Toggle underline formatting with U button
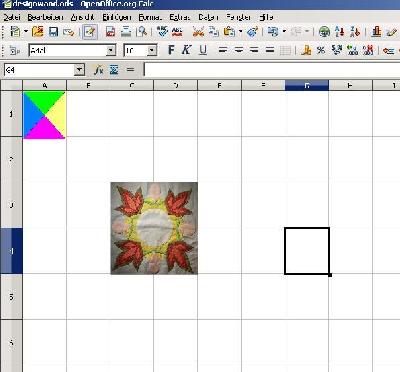Viewport: 400px width, 372px height. [x=203, y=50]
